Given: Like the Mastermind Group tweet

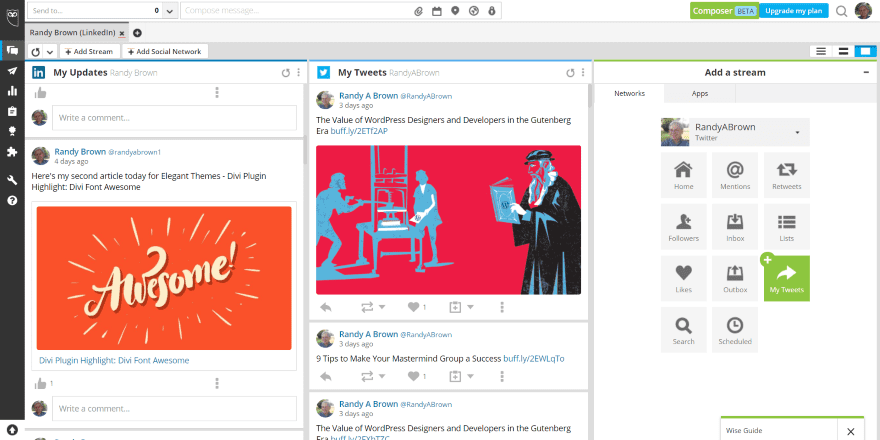Looking at the screenshot, I should (x=414, y=377).
